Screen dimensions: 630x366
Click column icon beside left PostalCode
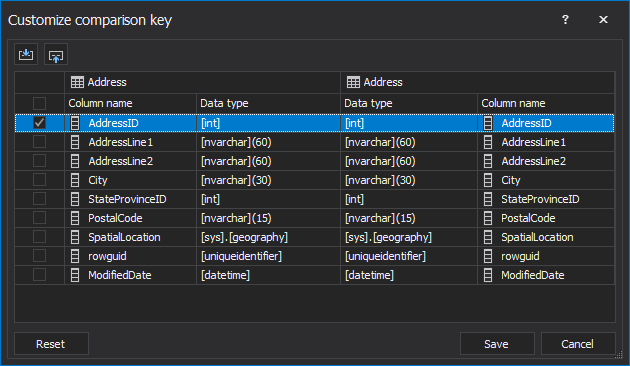coord(75,218)
